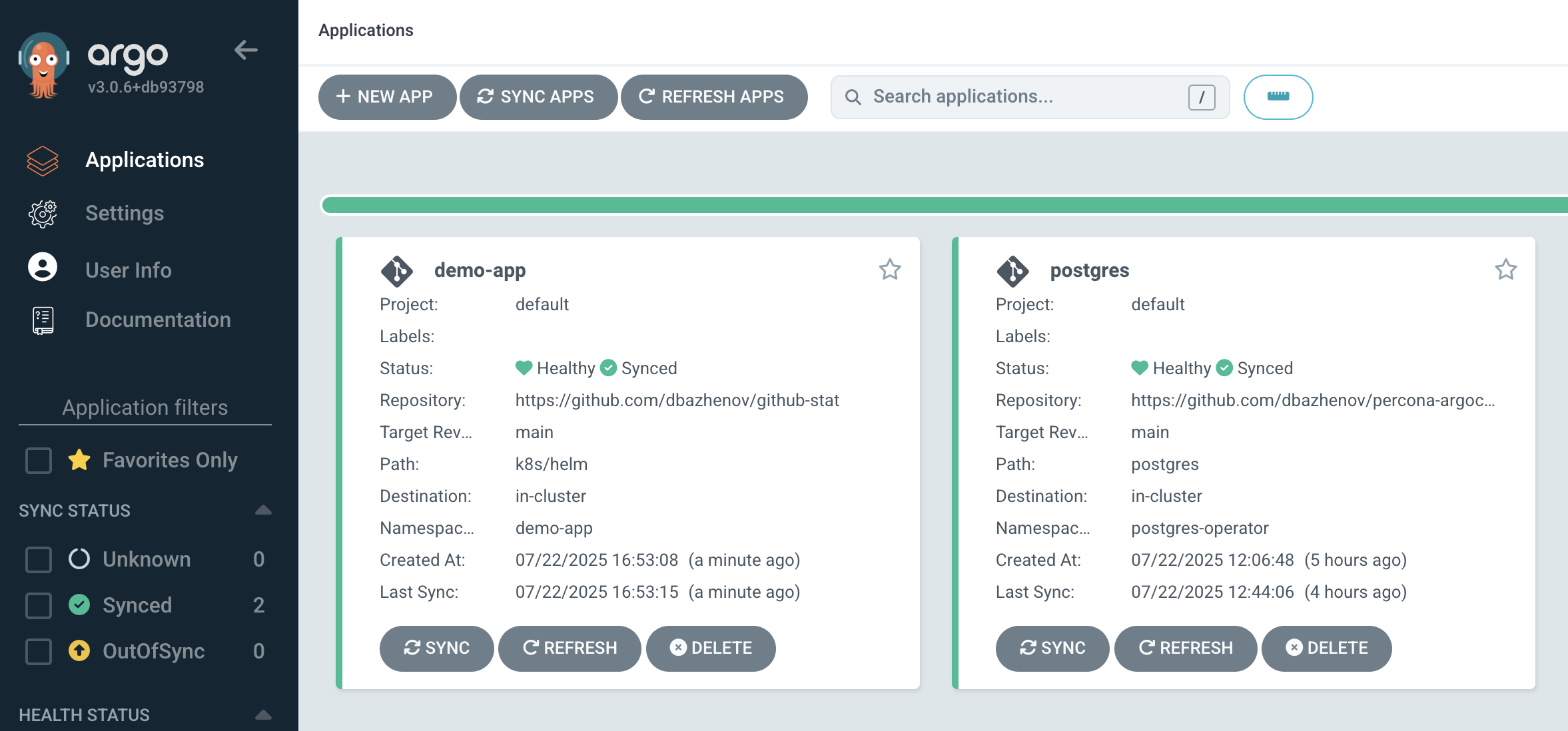Viewport: 1568px width, 731px height.
Task: Click the SYNC APPS button
Action: pyautogui.click(x=538, y=97)
